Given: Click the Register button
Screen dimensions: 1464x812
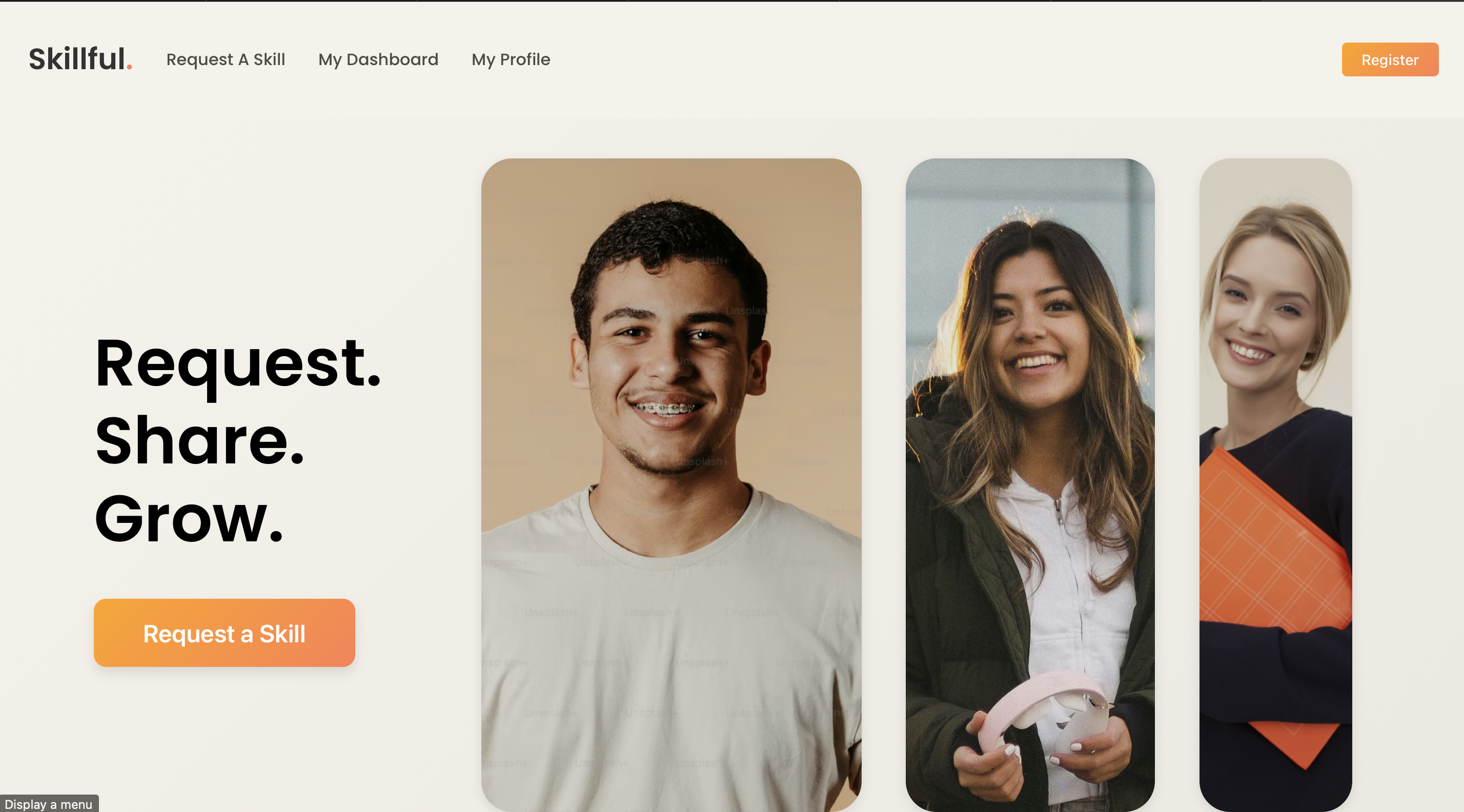Looking at the screenshot, I should (1390, 59).
